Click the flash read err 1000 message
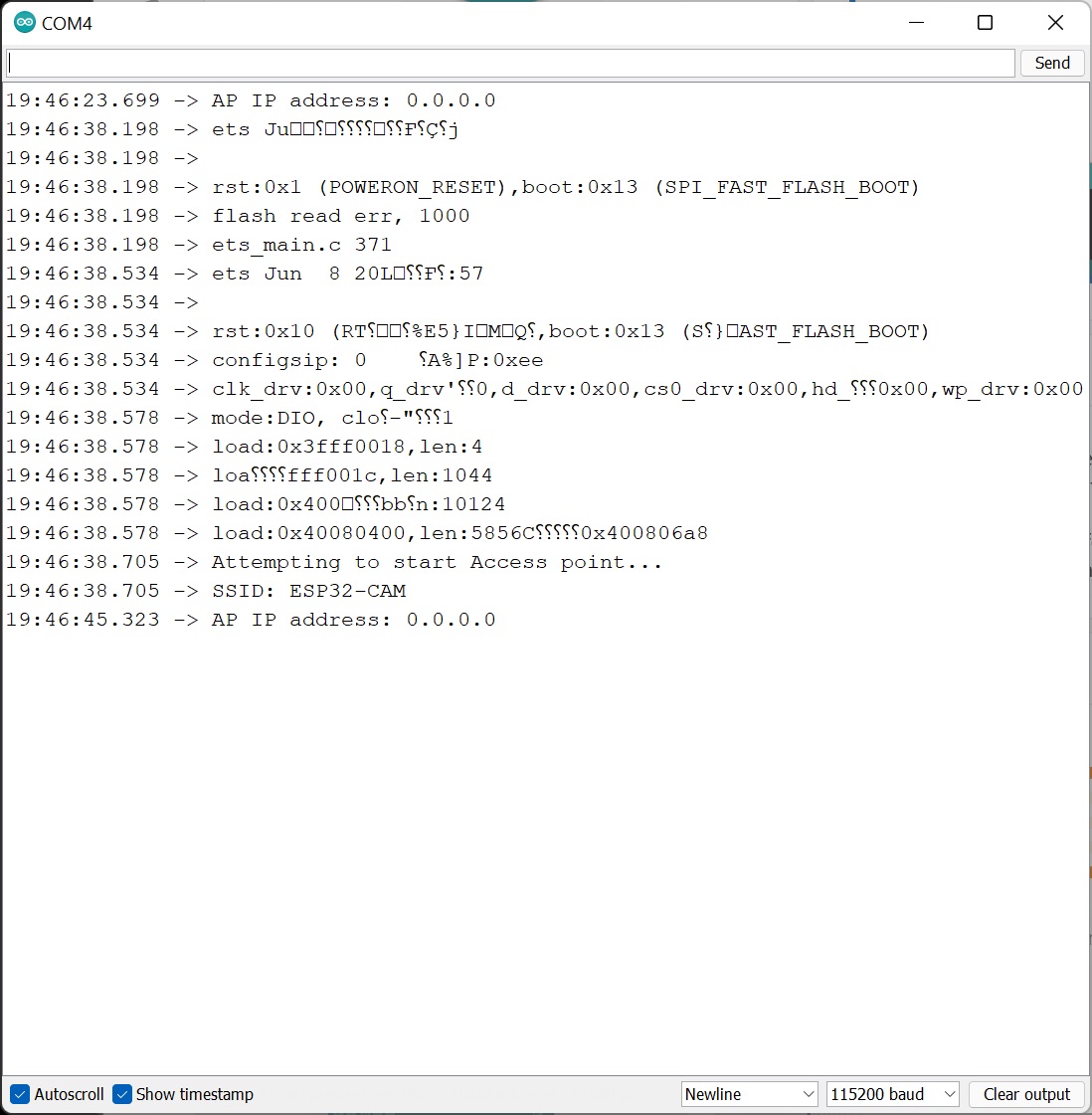Screen dimensions: 1092x1115 [338, 215]
